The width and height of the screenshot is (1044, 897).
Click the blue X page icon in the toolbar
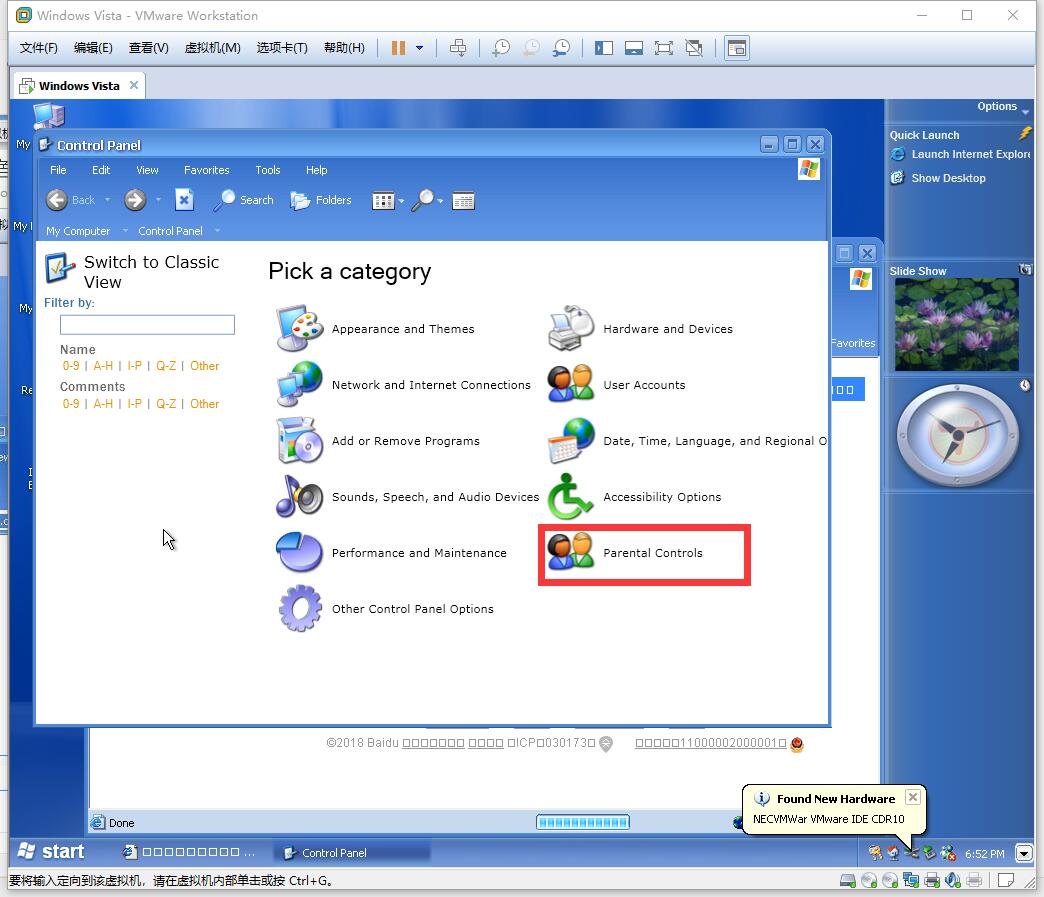pos(184,200)
